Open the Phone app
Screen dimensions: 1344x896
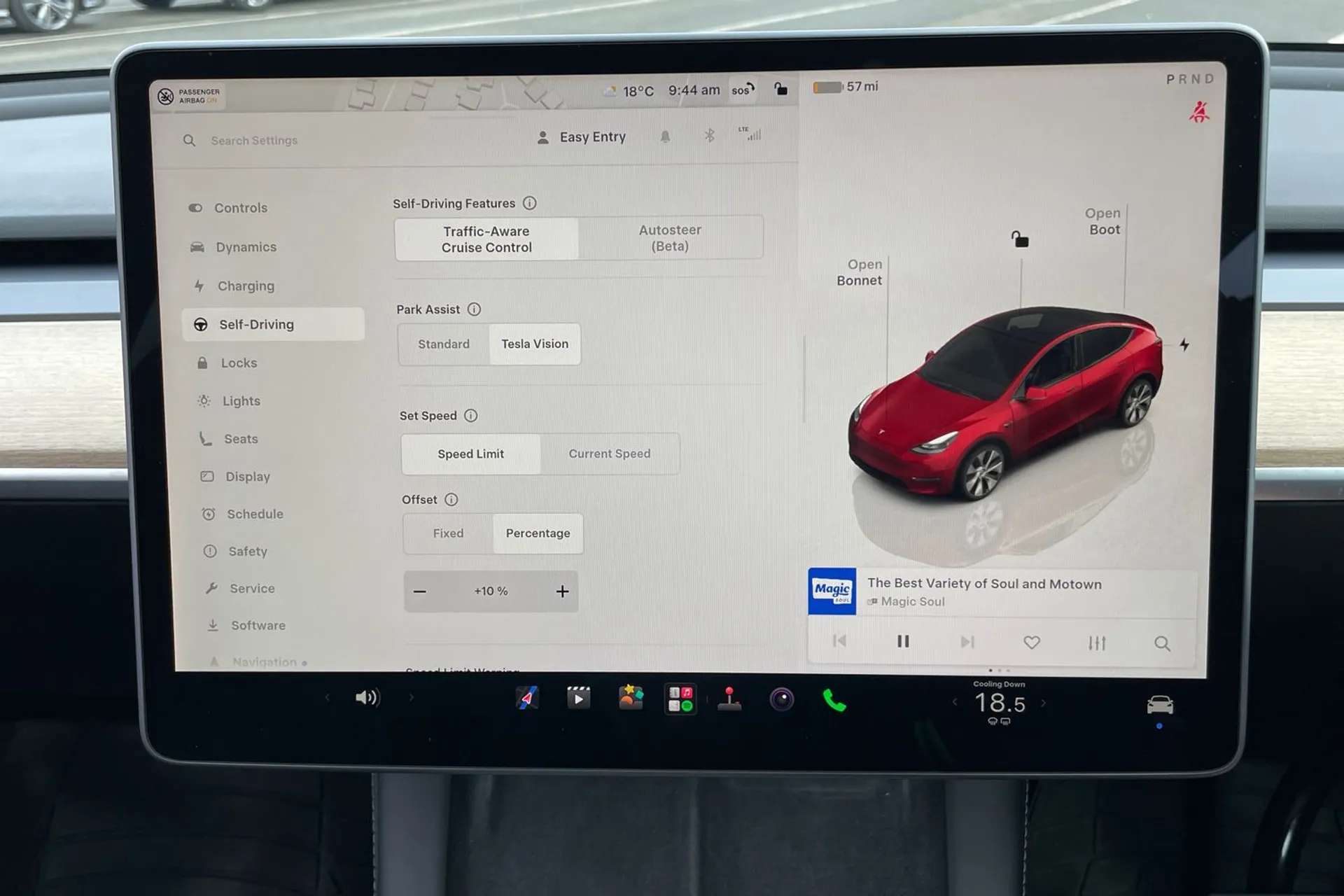click(834, 700)
